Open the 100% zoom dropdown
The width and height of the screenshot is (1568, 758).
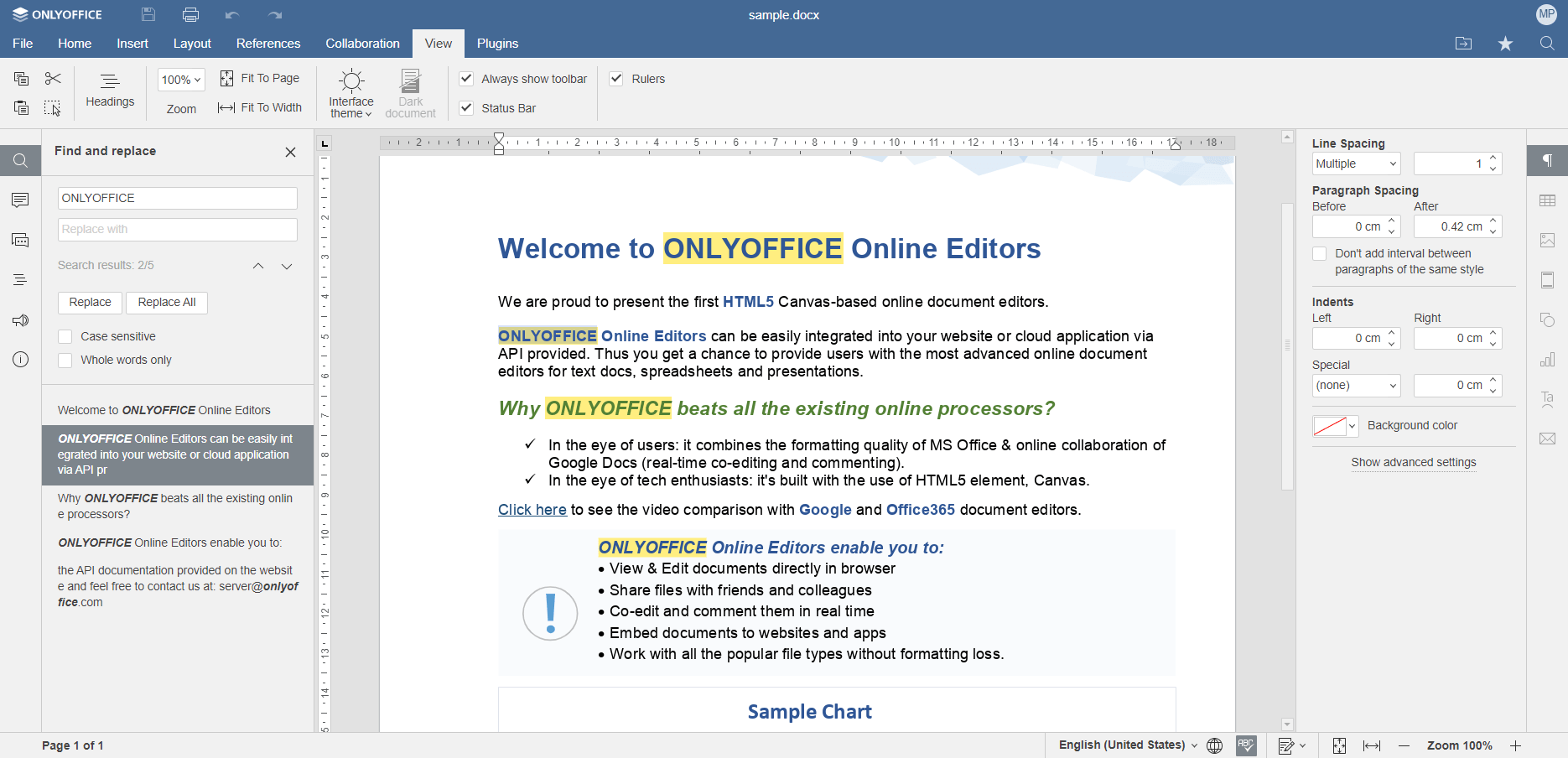181,80
